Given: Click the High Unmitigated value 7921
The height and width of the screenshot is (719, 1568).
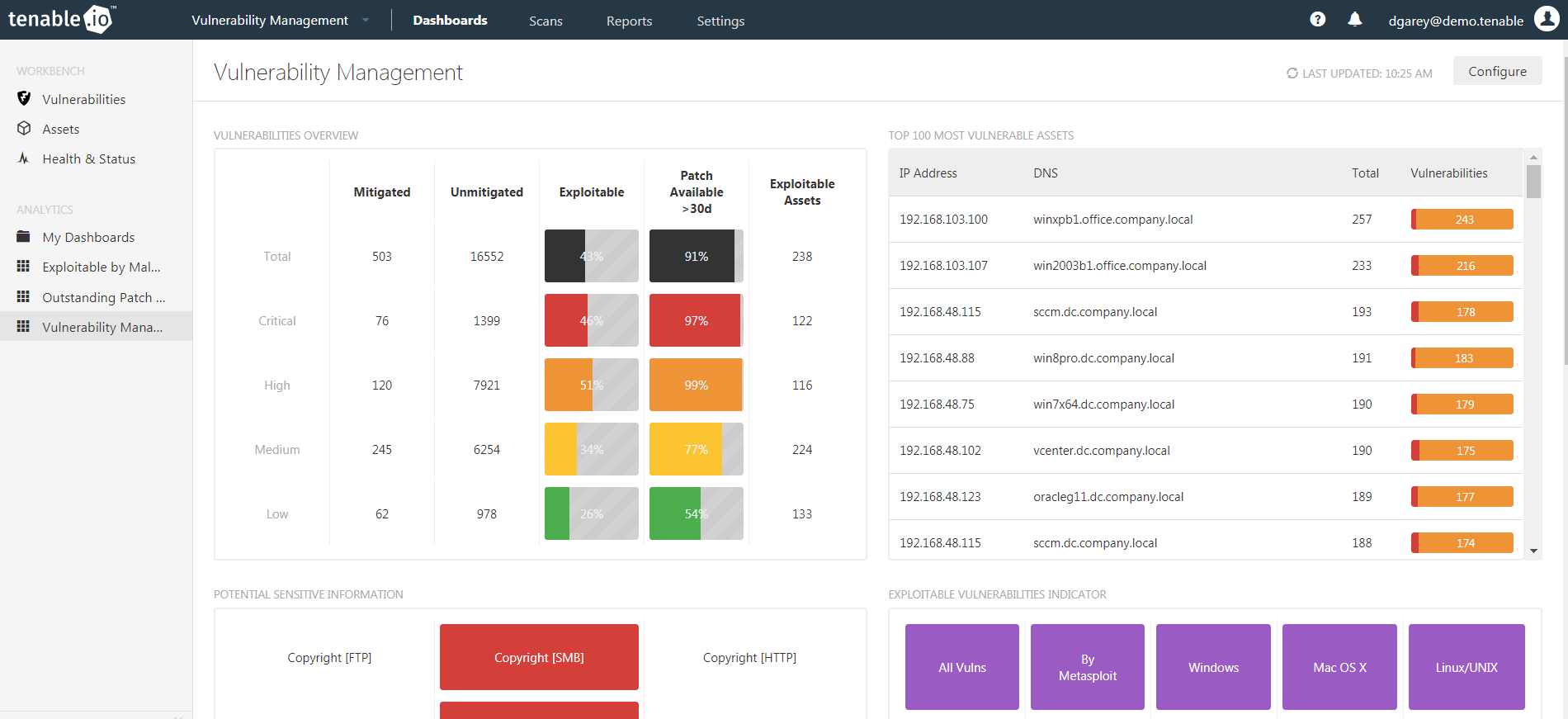Looking at the screenshot, I should [x=487, y=385].
